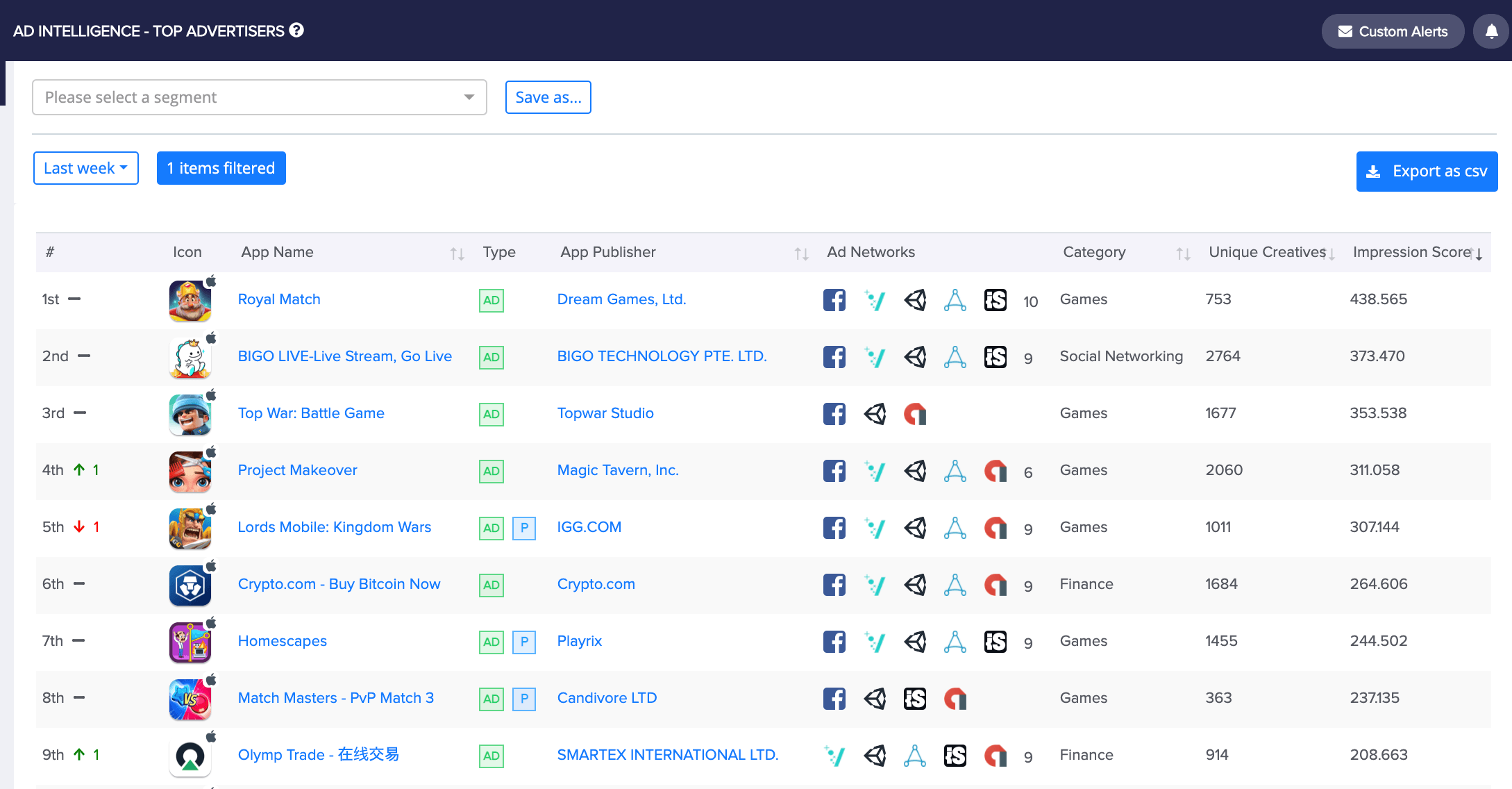
Task: Export the table as csv
Action: (1427, 171)
